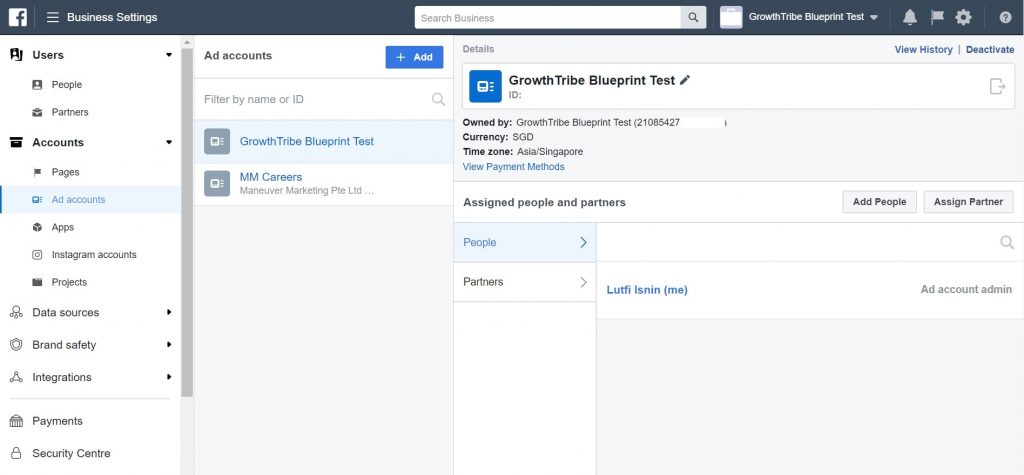Open Payments in the sidebar

[57, 421]
